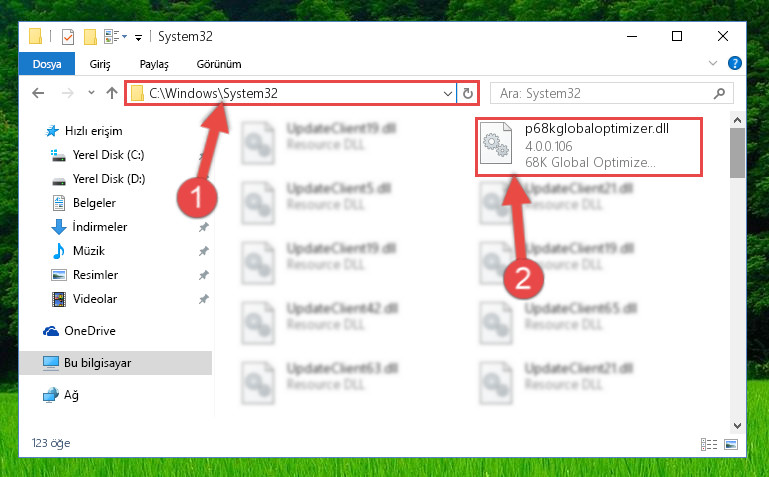This screenshot has height=477, width=769.
Task: Open Customize Quick Access Toolbar dropdown
Action: coord(138,37)
